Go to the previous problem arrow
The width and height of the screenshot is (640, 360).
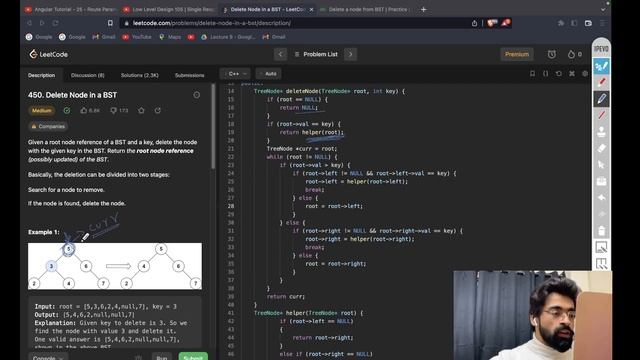point(280,54)
